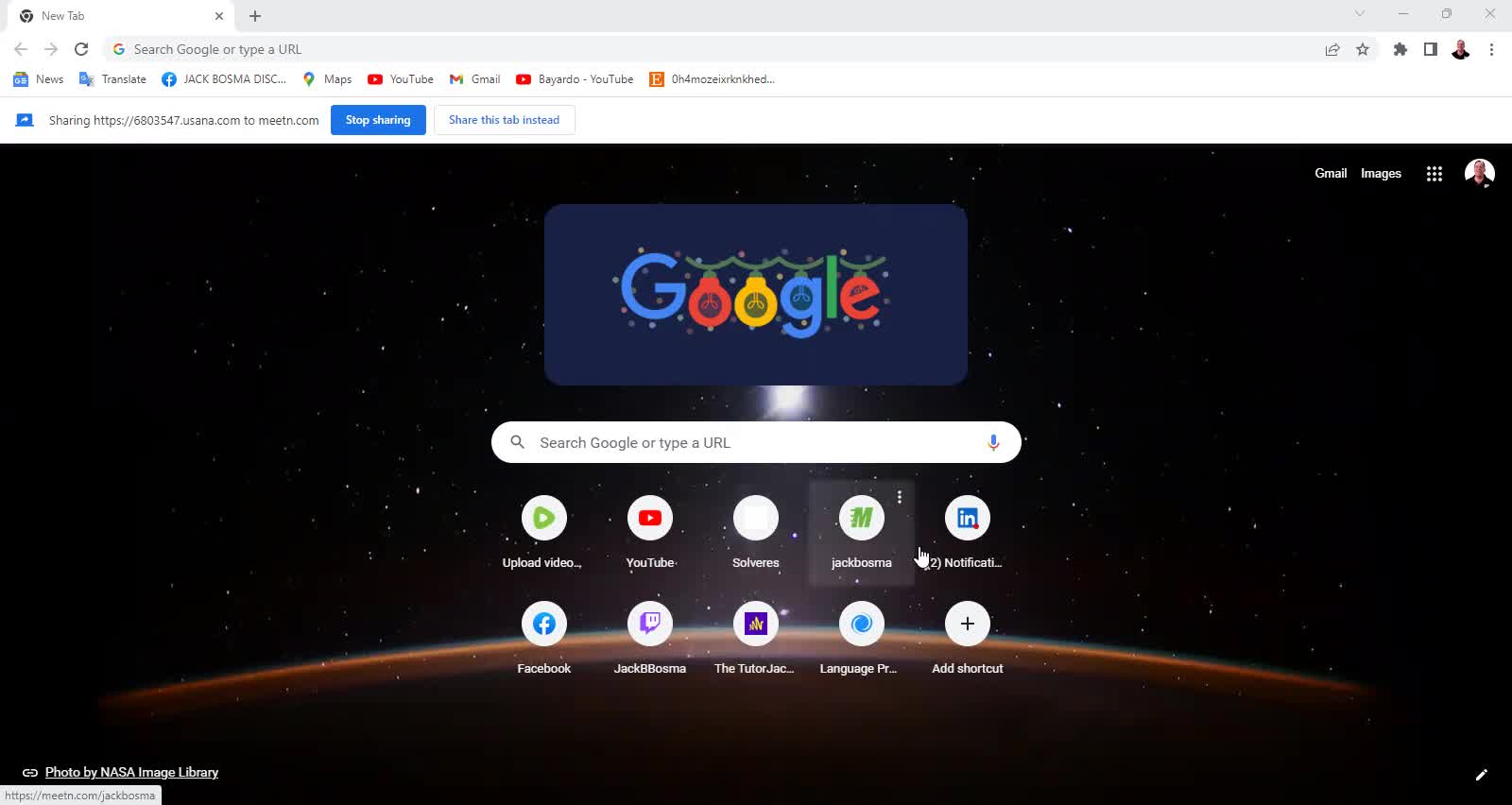The height and width of the screenshot is (805, 1512).
Task: Open the Extensions puzzle icon
Action: click(1400, 49)
